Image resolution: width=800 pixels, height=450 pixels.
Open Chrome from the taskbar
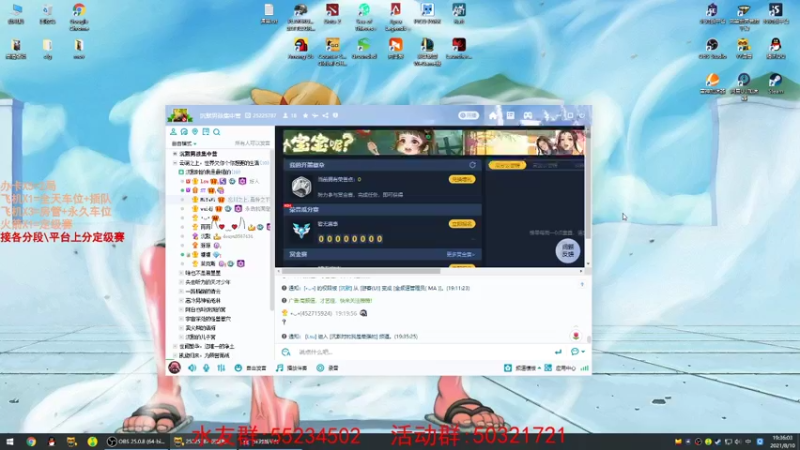coord(31,441)
